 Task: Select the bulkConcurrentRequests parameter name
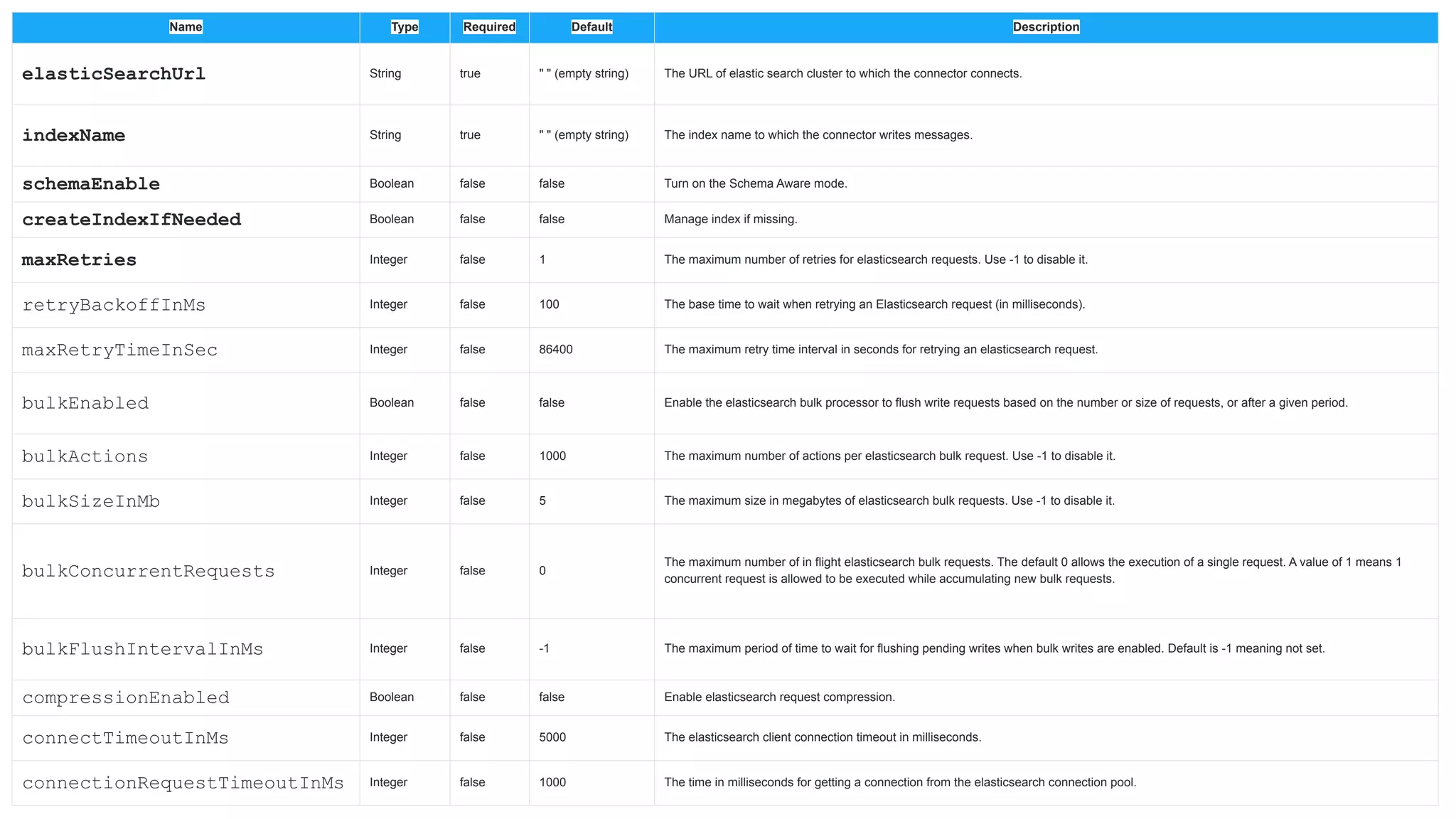(x=149, y=571)
